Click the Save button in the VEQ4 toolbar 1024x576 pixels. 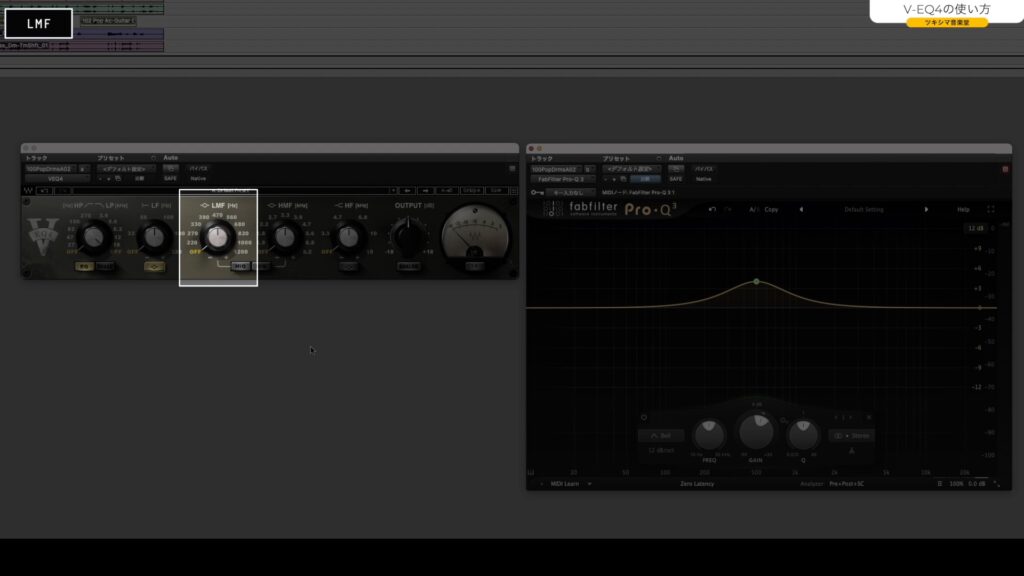tap(496, 191)
